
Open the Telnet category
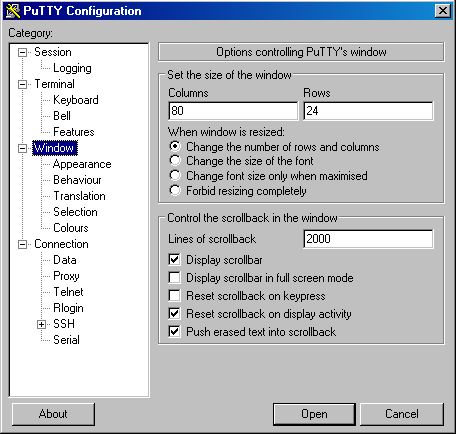[68, 292]
